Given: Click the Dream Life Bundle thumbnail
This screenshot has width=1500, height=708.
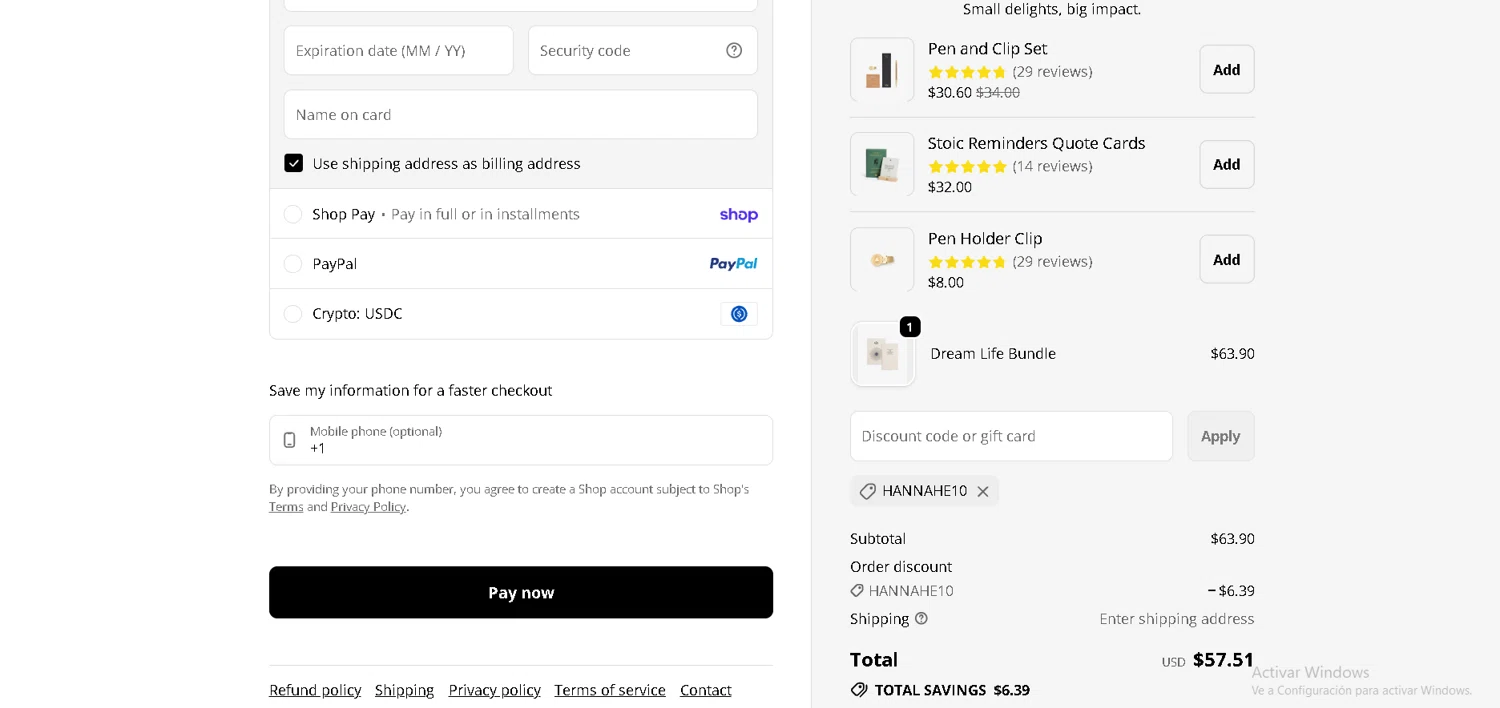Looking at the screenshot, I should [x=882, y=354].
